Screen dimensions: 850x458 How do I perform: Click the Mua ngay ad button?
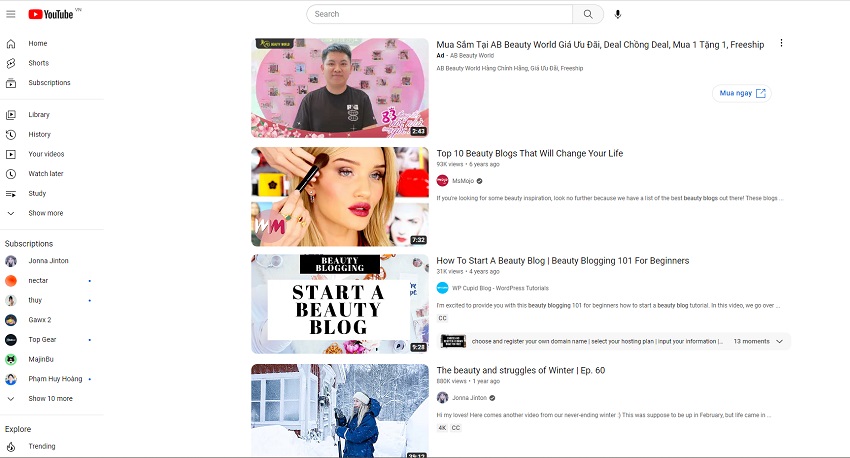[x=742, y=93]
